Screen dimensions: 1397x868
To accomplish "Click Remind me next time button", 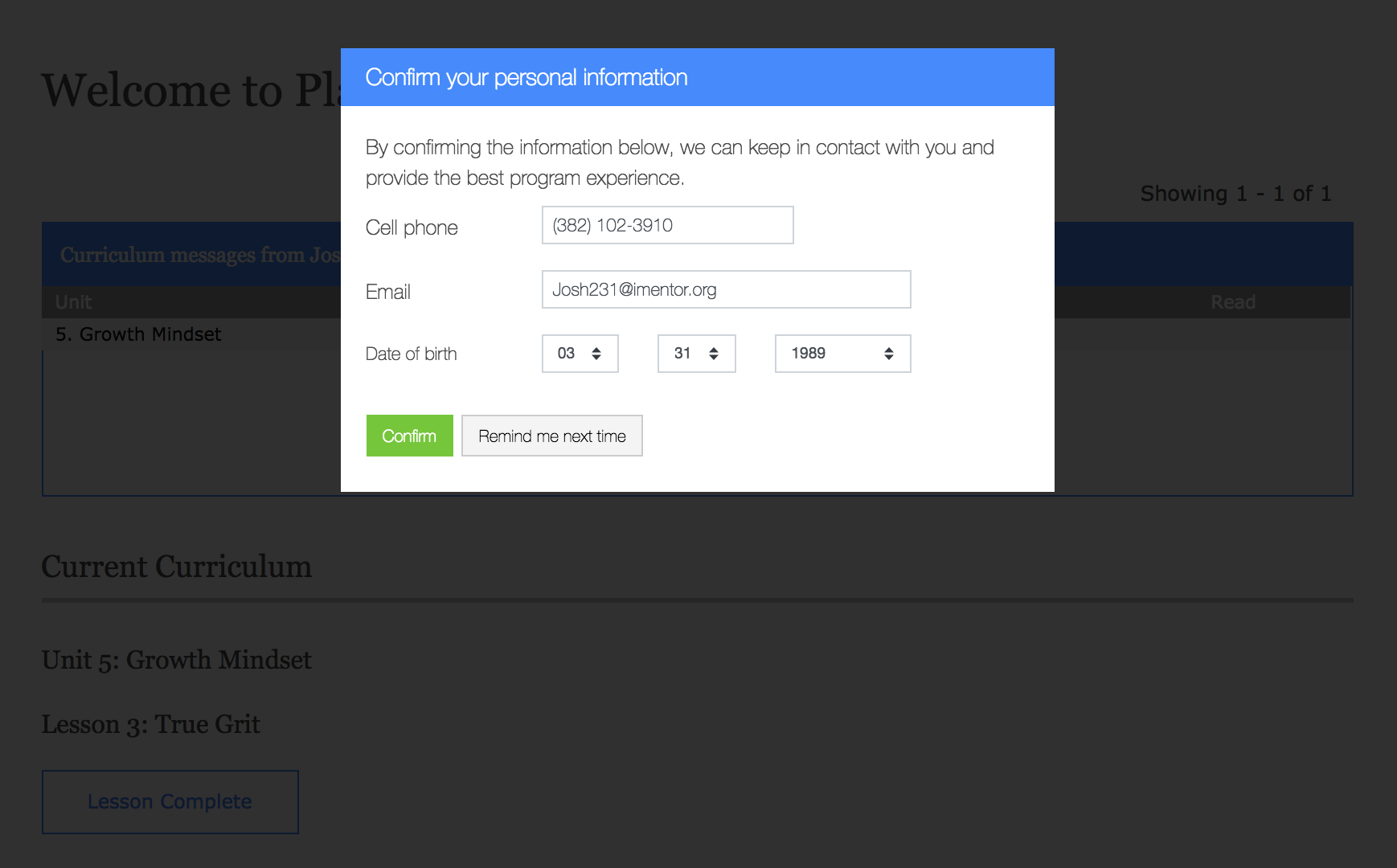I will tap(551, 436).
